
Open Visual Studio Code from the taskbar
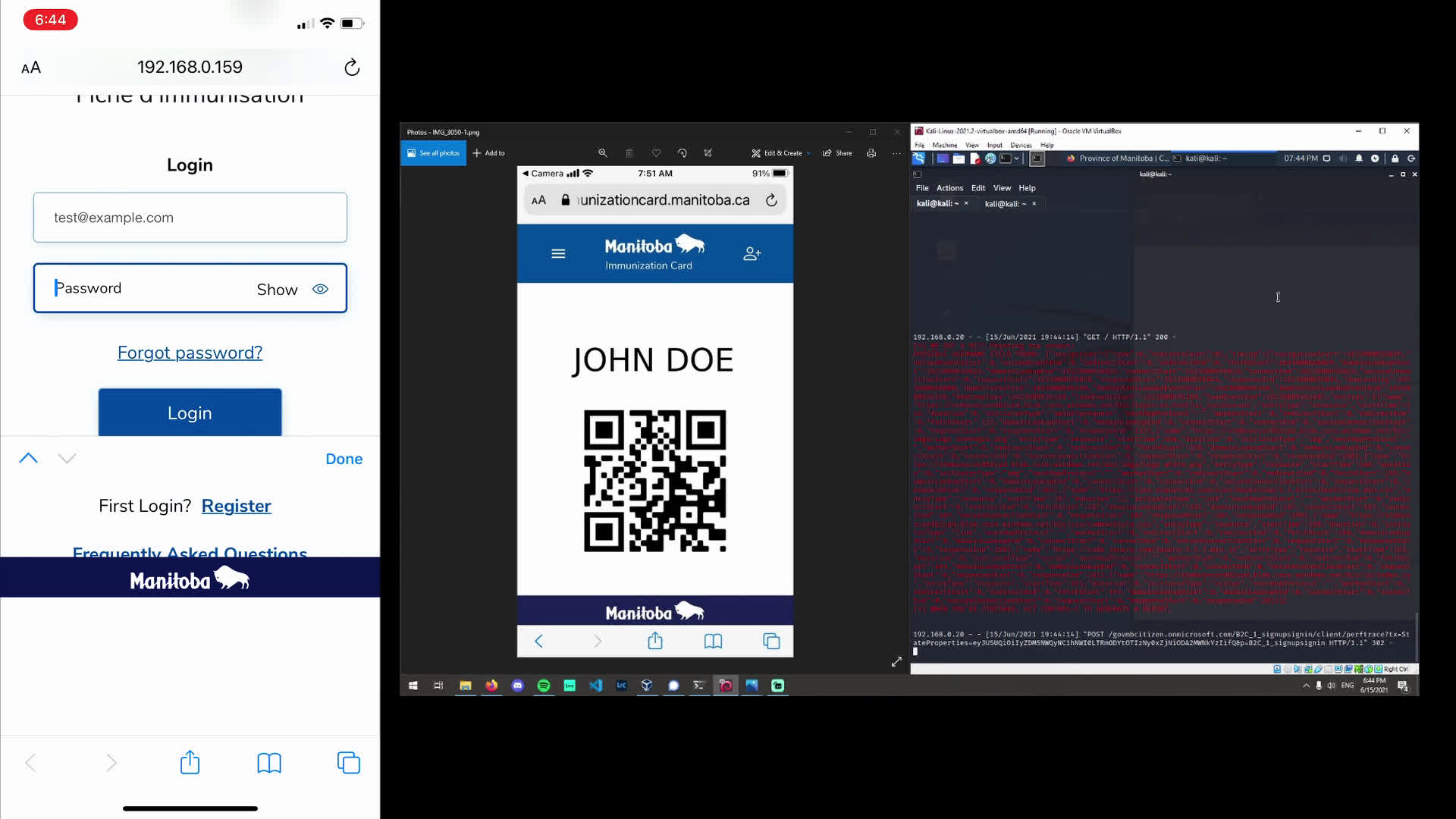pos(596,685)
